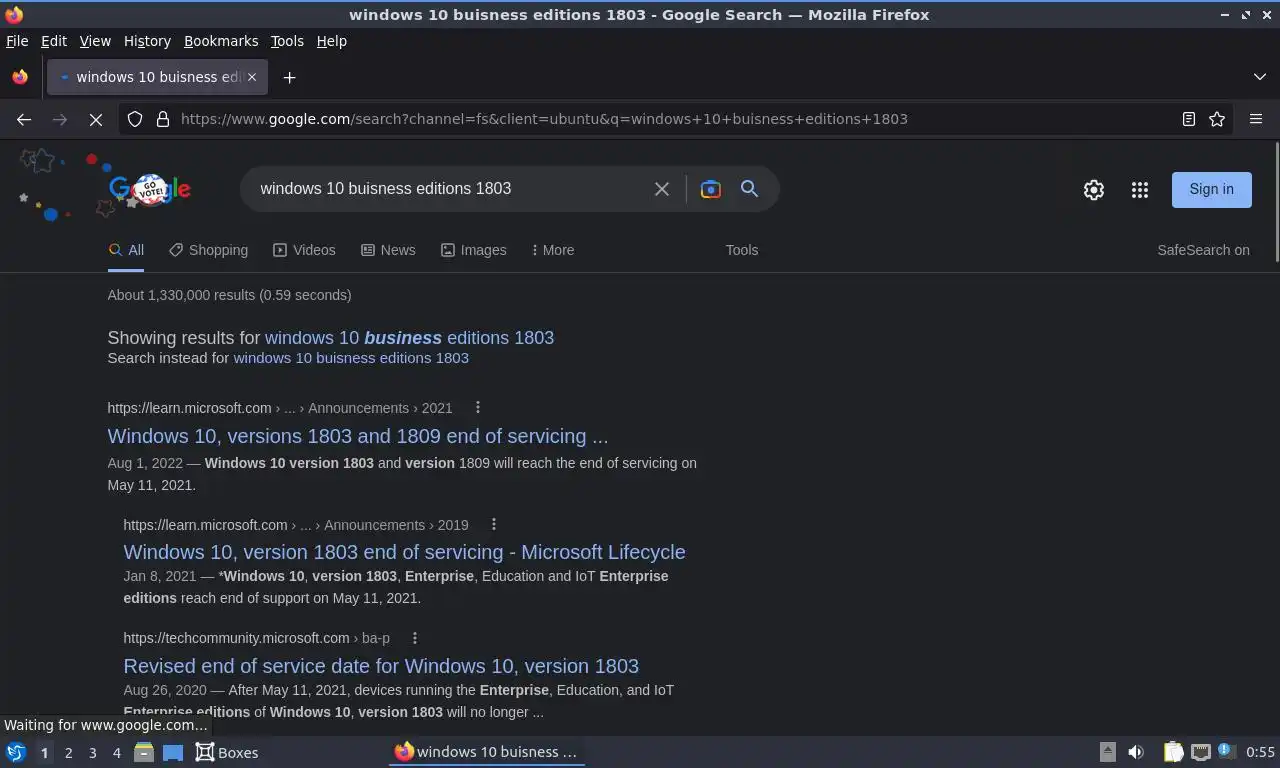The image size is (1280, 768).
Task: Open options for learn.microsoft.com 2021 result
Action: (478, 407)
